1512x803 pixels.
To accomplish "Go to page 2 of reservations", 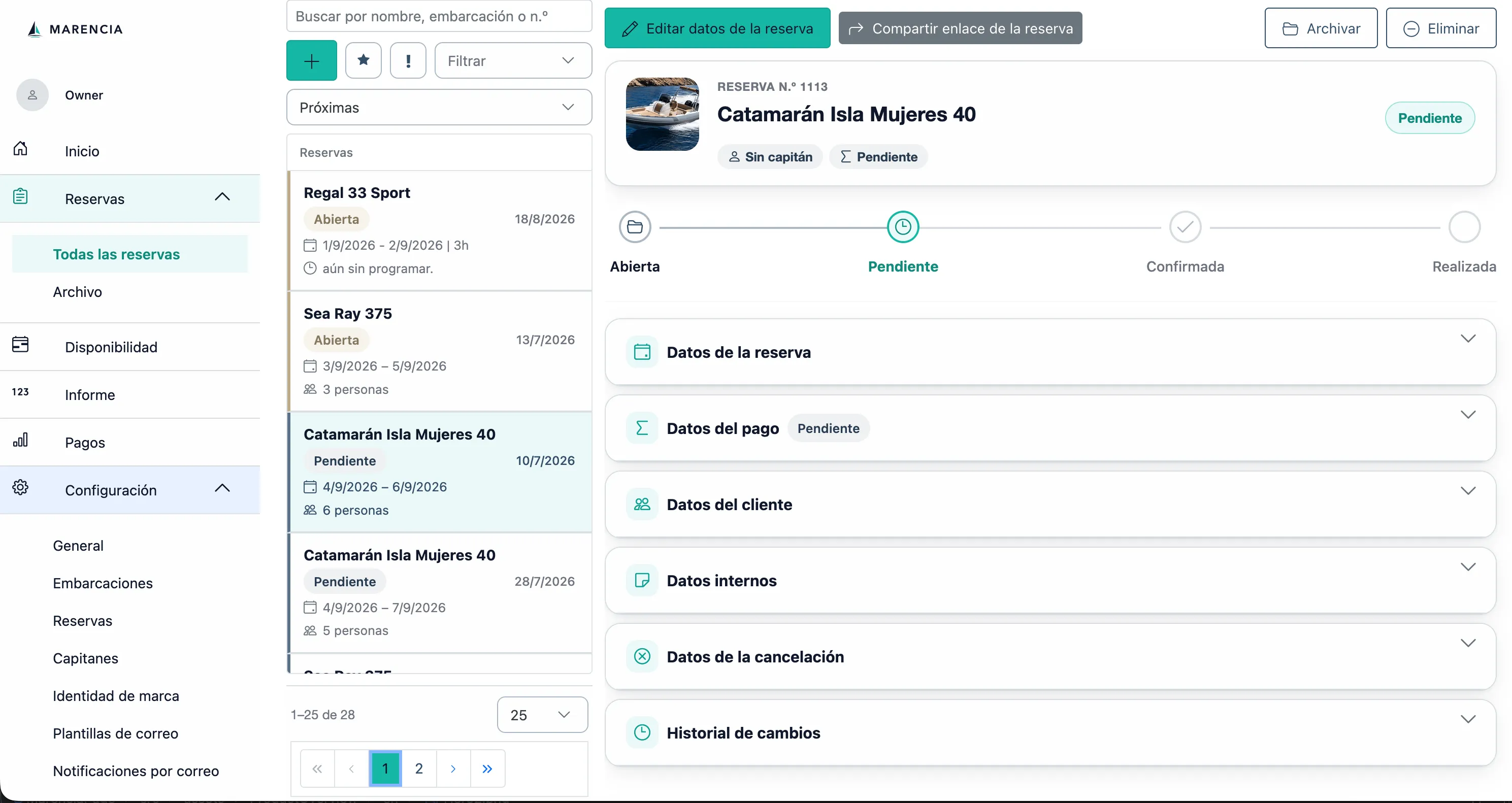I will 419,768.
